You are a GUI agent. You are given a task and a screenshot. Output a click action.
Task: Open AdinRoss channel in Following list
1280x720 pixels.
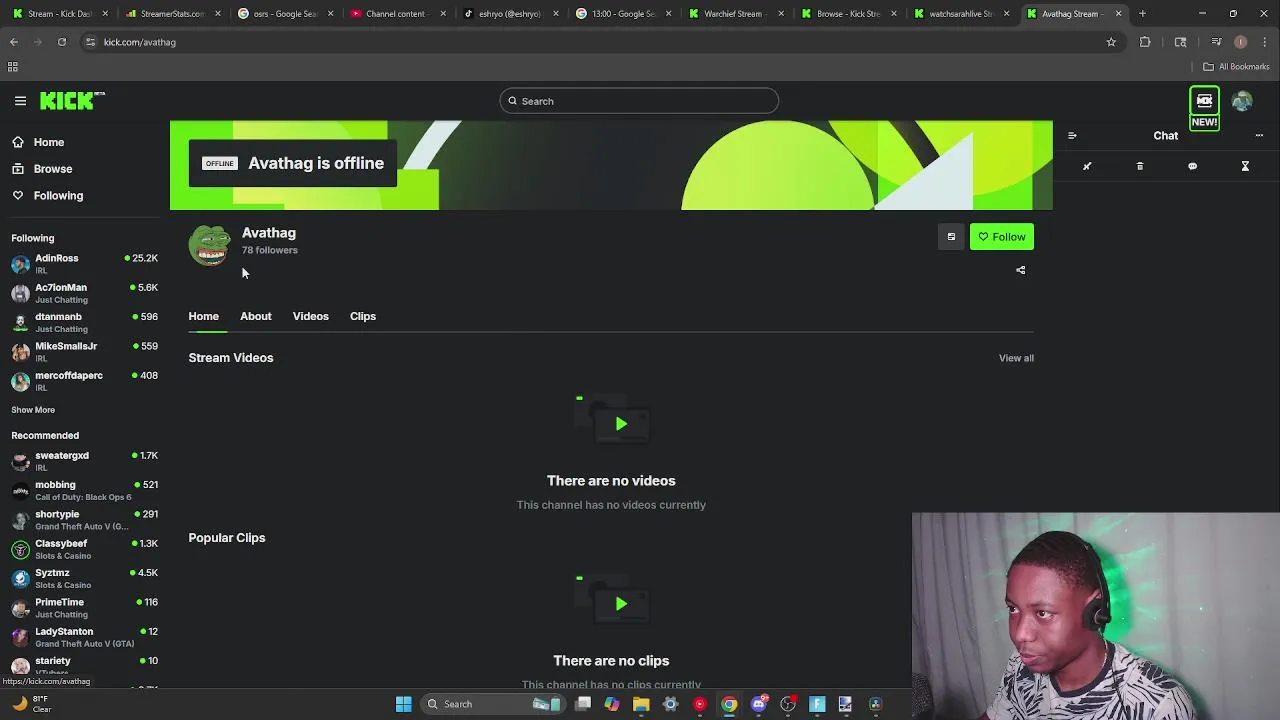85,264
